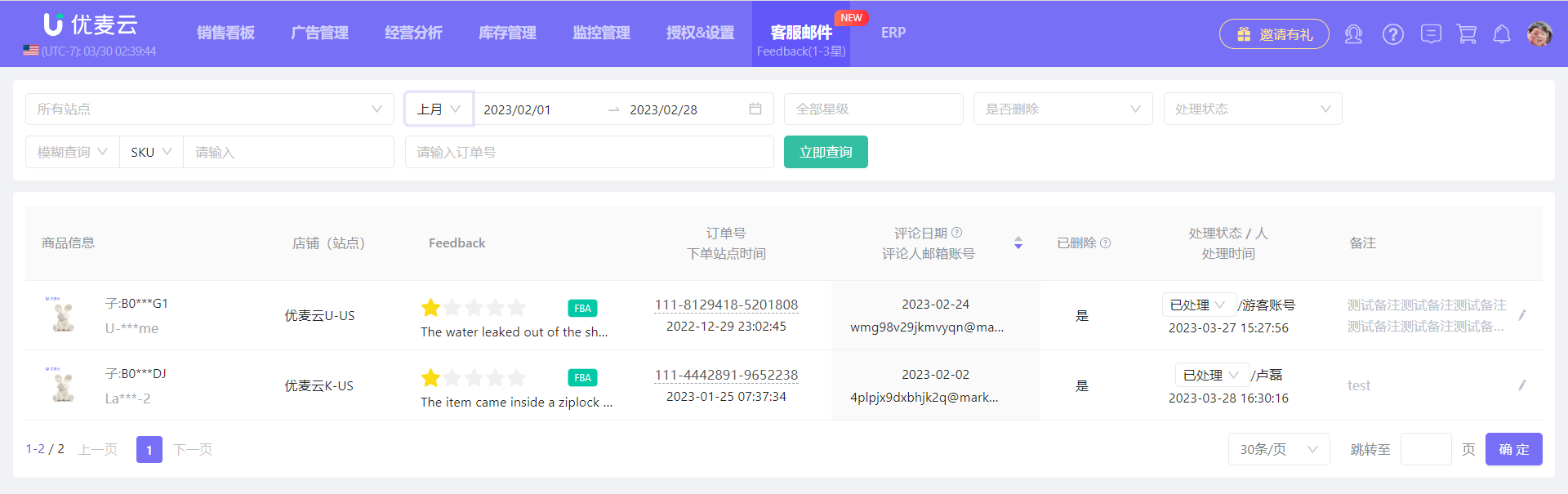Screen dimensions: 1568x494
Task: Open the 监控管理 menu
Action: coord(601,33)
